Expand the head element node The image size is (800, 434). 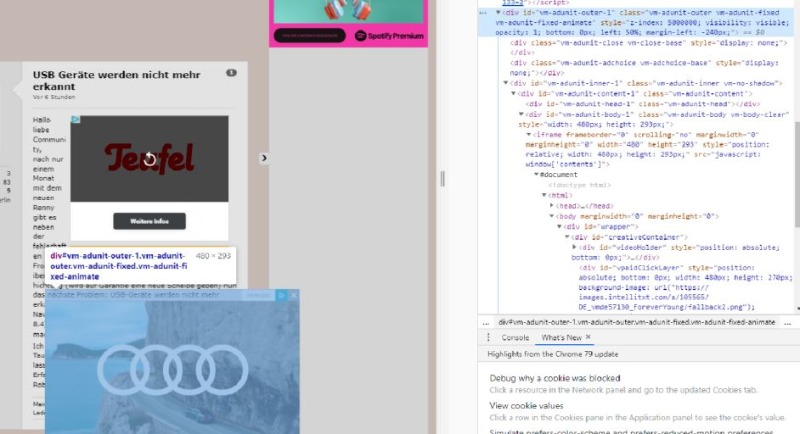(x=552, y=205)
